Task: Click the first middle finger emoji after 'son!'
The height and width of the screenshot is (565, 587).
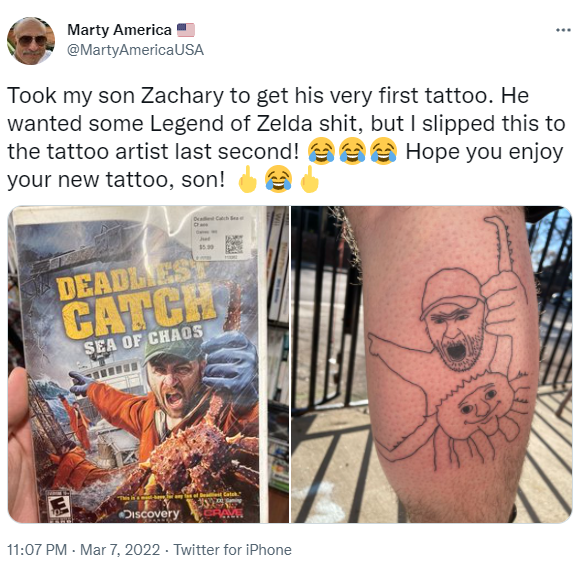Action: tap(247, 179)
